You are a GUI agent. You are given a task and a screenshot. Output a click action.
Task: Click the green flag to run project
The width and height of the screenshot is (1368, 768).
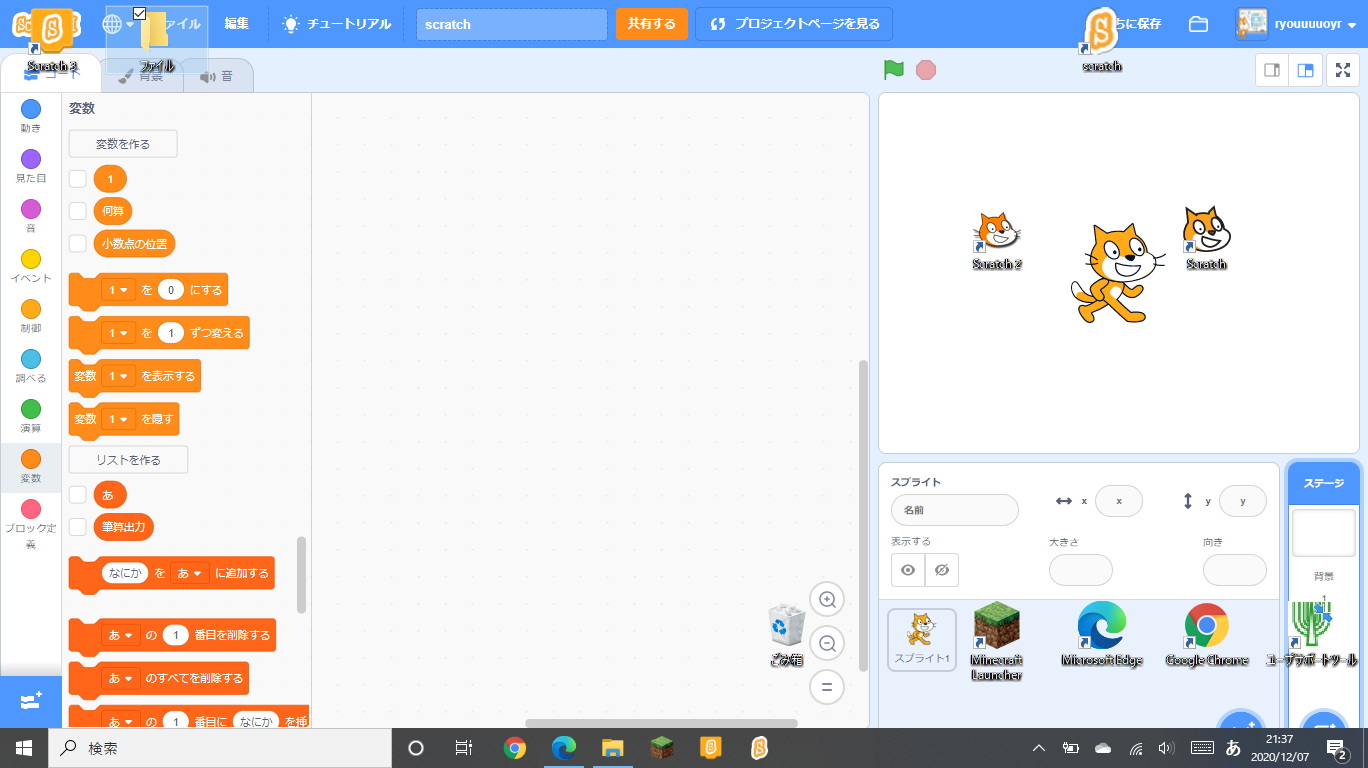(893, 70)
